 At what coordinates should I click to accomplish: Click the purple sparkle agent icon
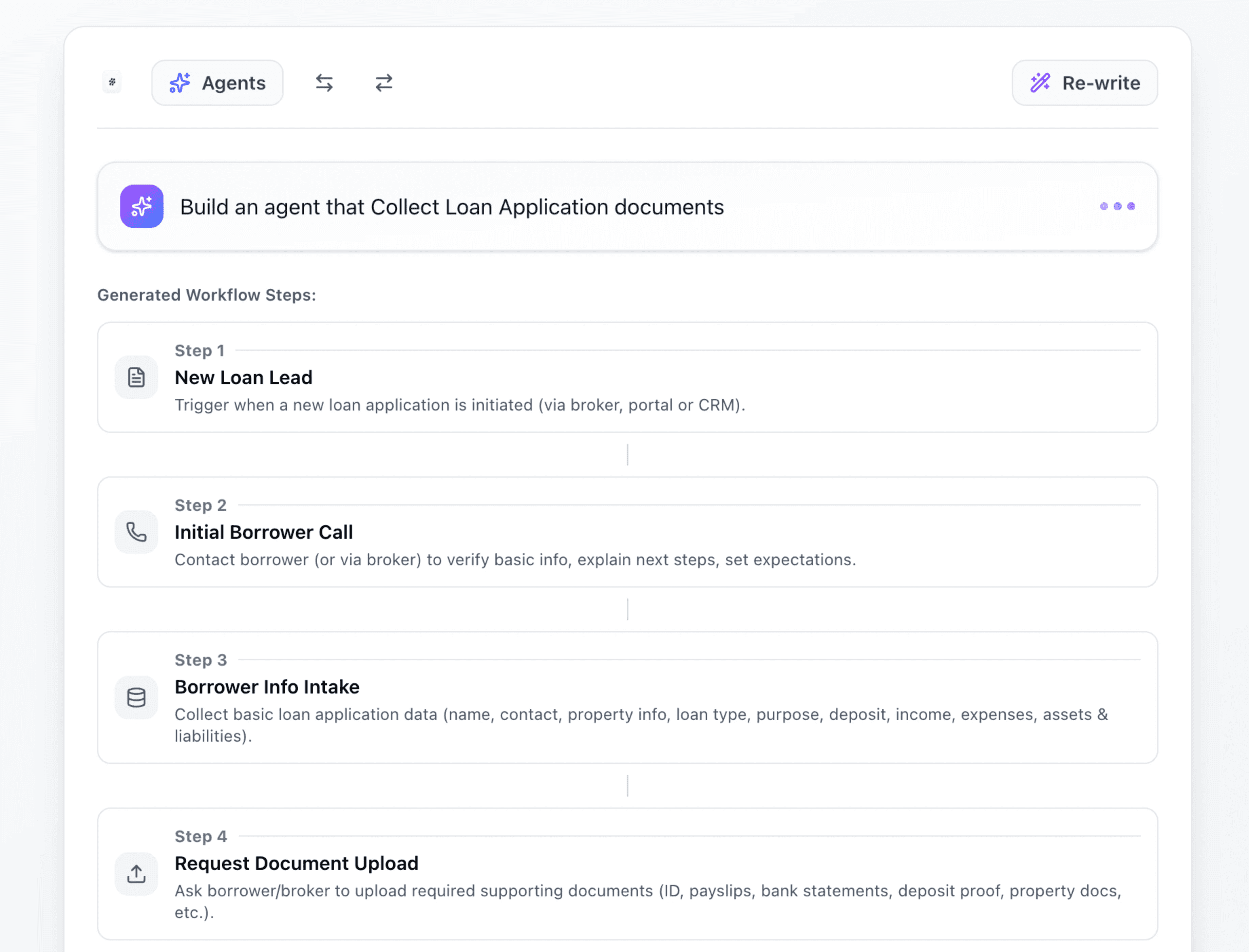[x=142, y=207]
